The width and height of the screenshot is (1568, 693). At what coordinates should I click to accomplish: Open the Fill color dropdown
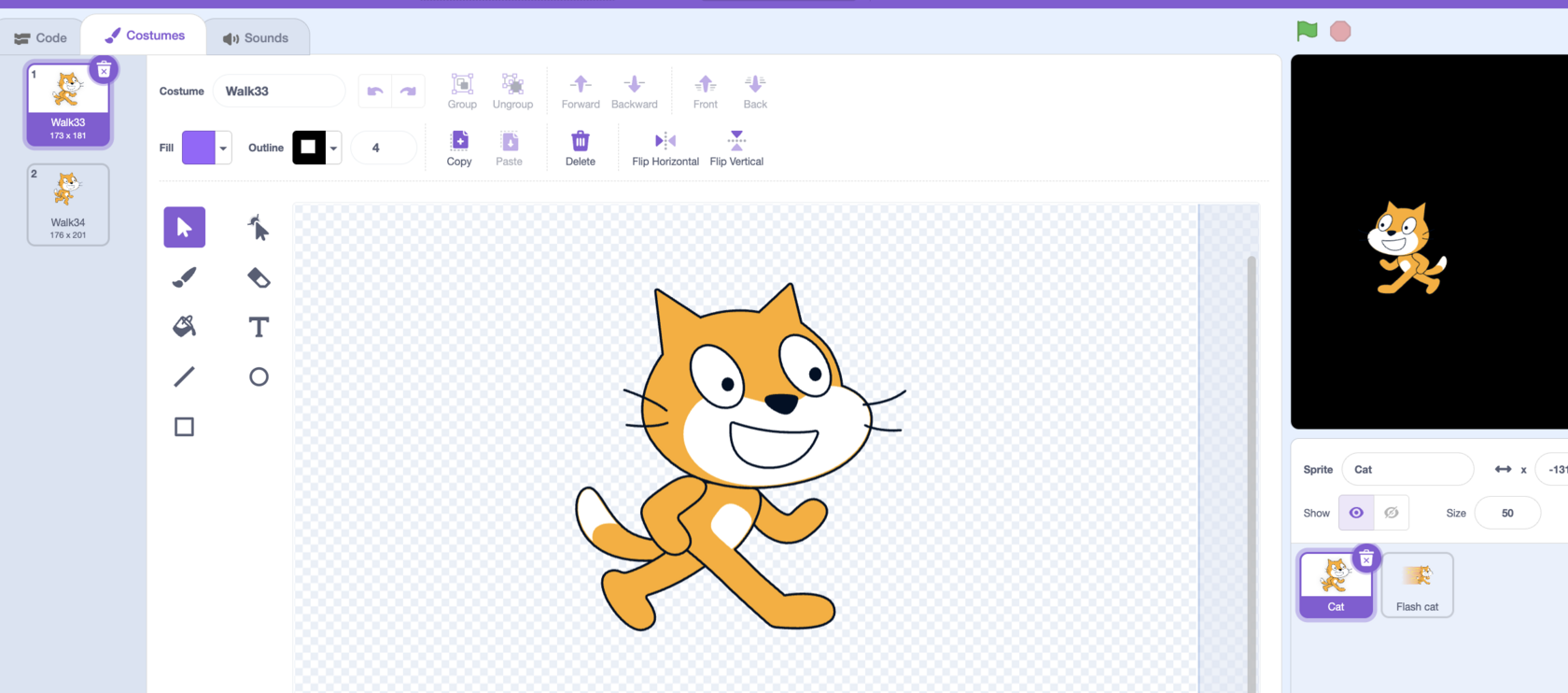[223, 148]
